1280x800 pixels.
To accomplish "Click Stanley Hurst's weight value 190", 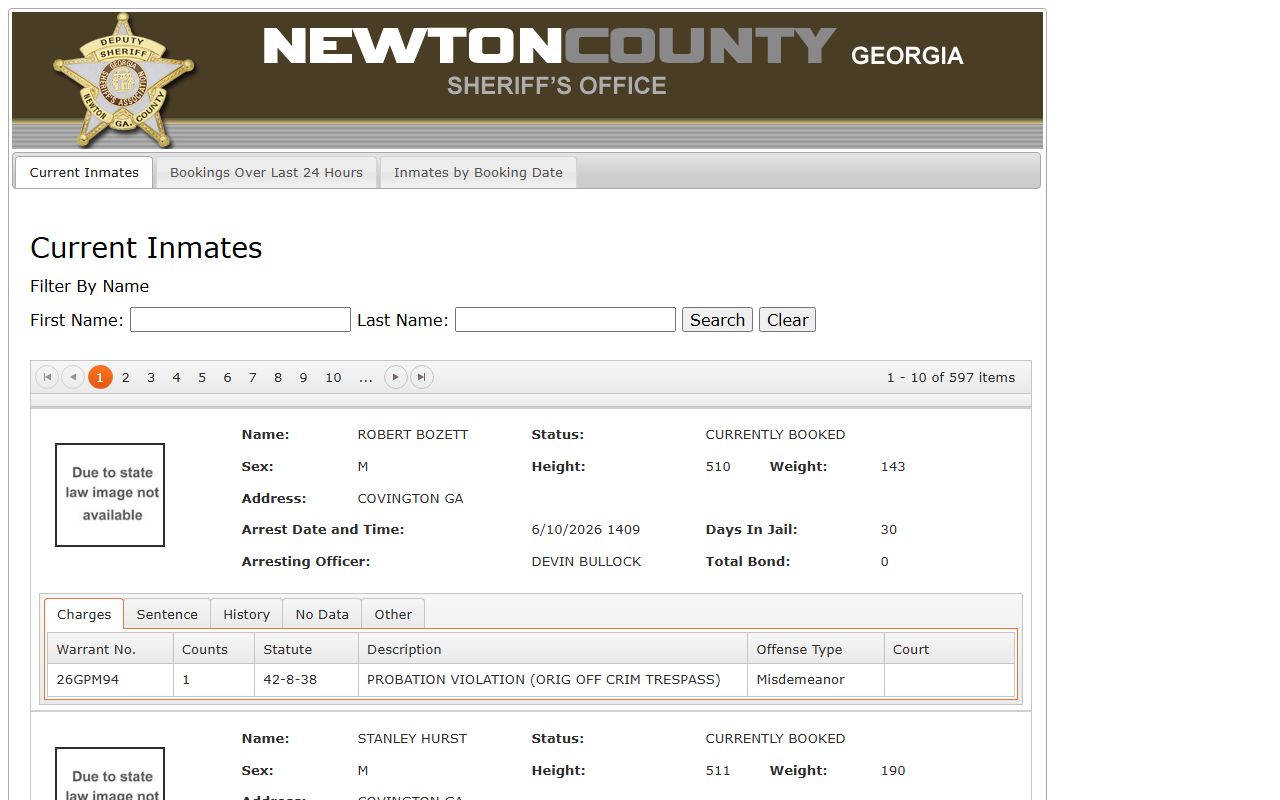I will 893,770.
